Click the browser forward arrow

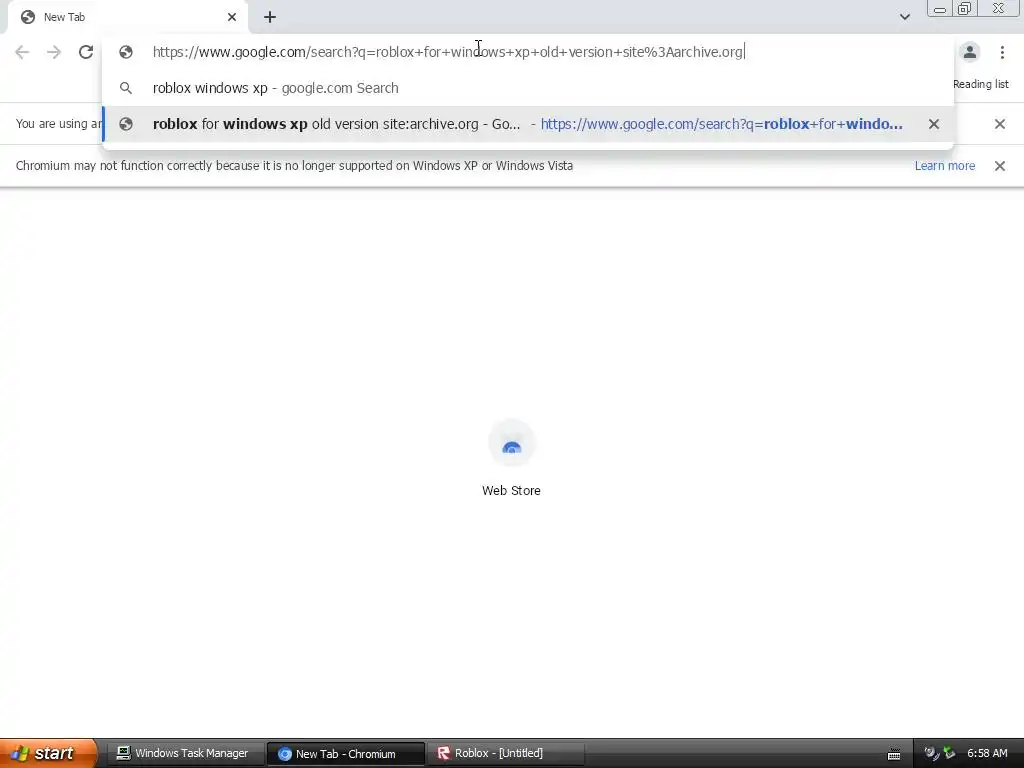tap(54, 52)
